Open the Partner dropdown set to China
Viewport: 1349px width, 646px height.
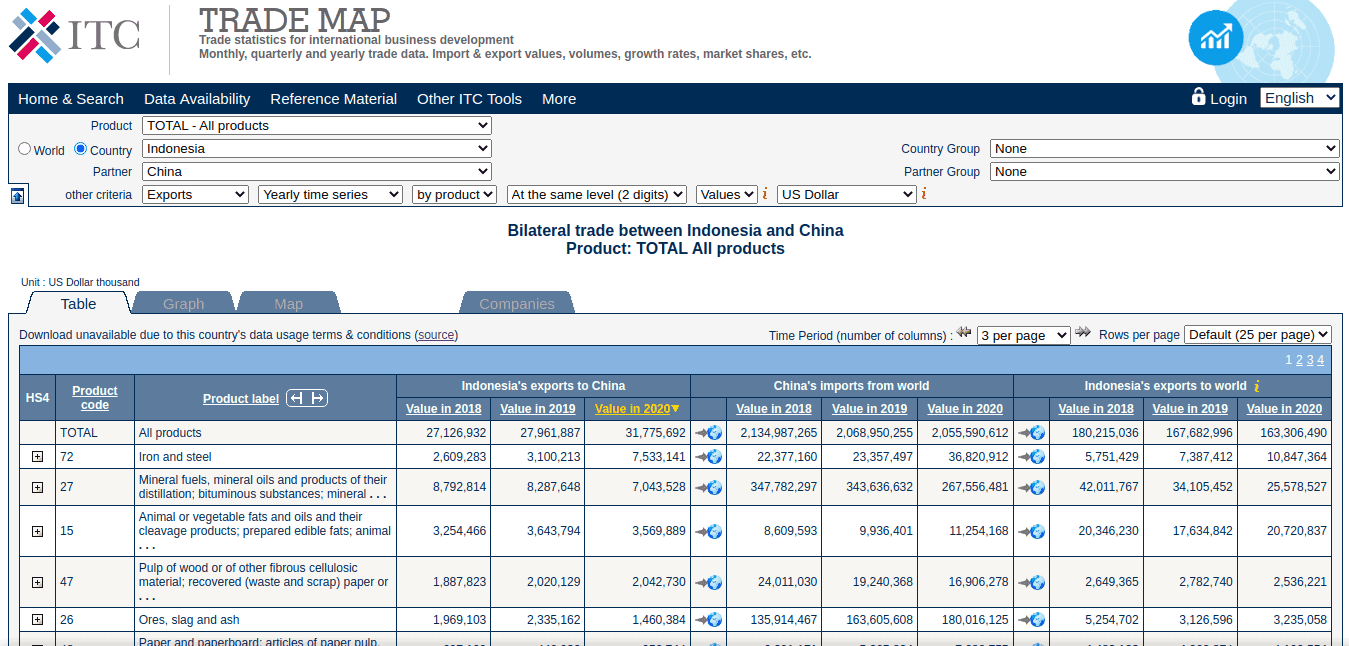316,171
